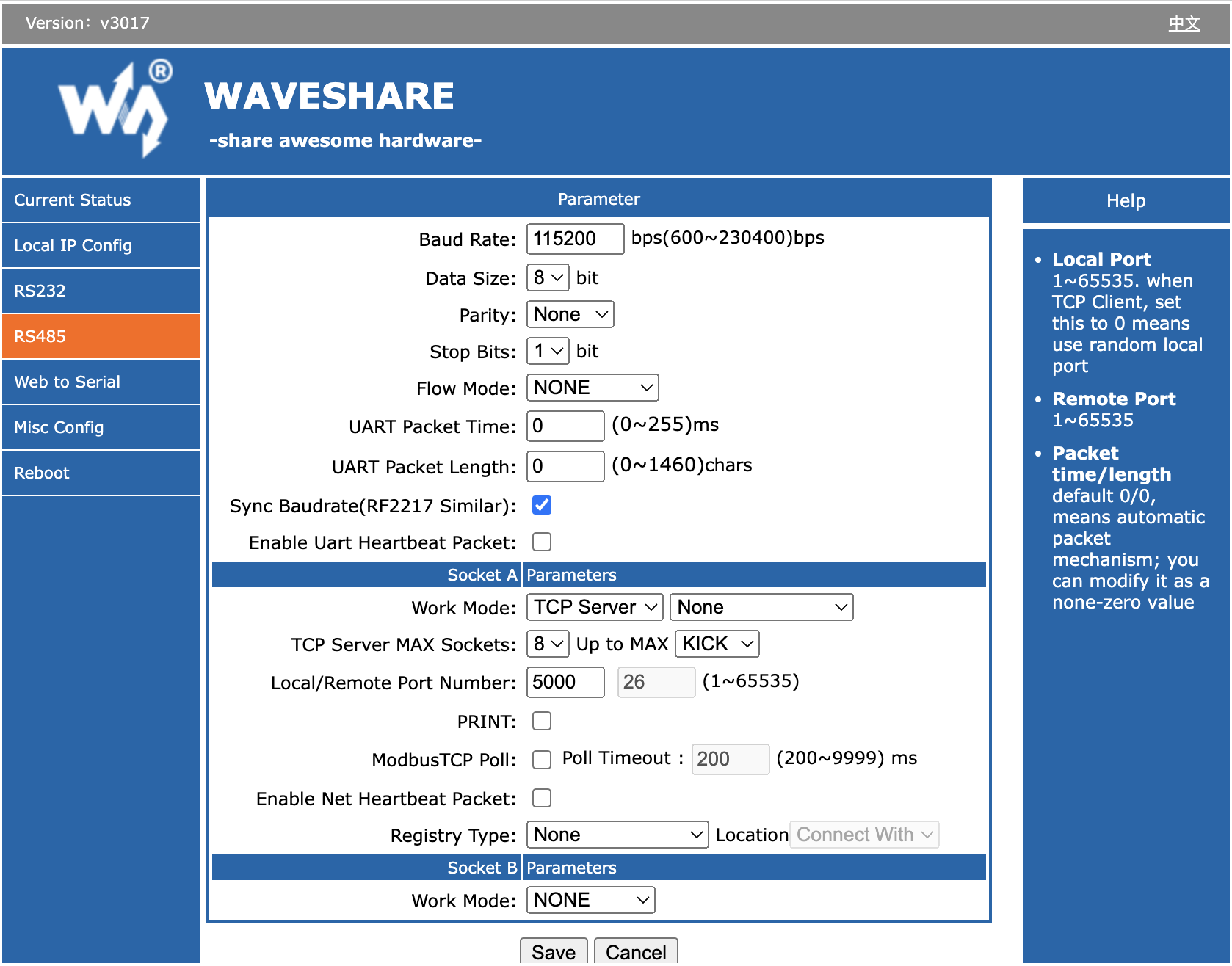1232x966 pixels.
Task: Click the Local Port field showing 5000
Action: pyautogui.click(x=565, y=682)
